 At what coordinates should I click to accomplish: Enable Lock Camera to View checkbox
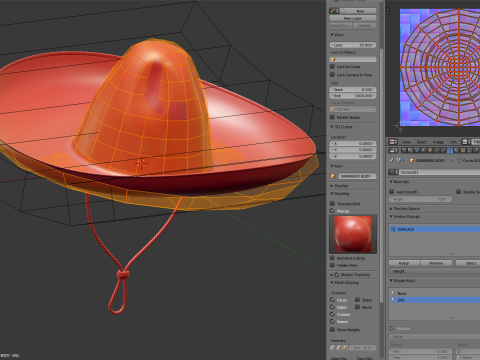tap(332, 75)
